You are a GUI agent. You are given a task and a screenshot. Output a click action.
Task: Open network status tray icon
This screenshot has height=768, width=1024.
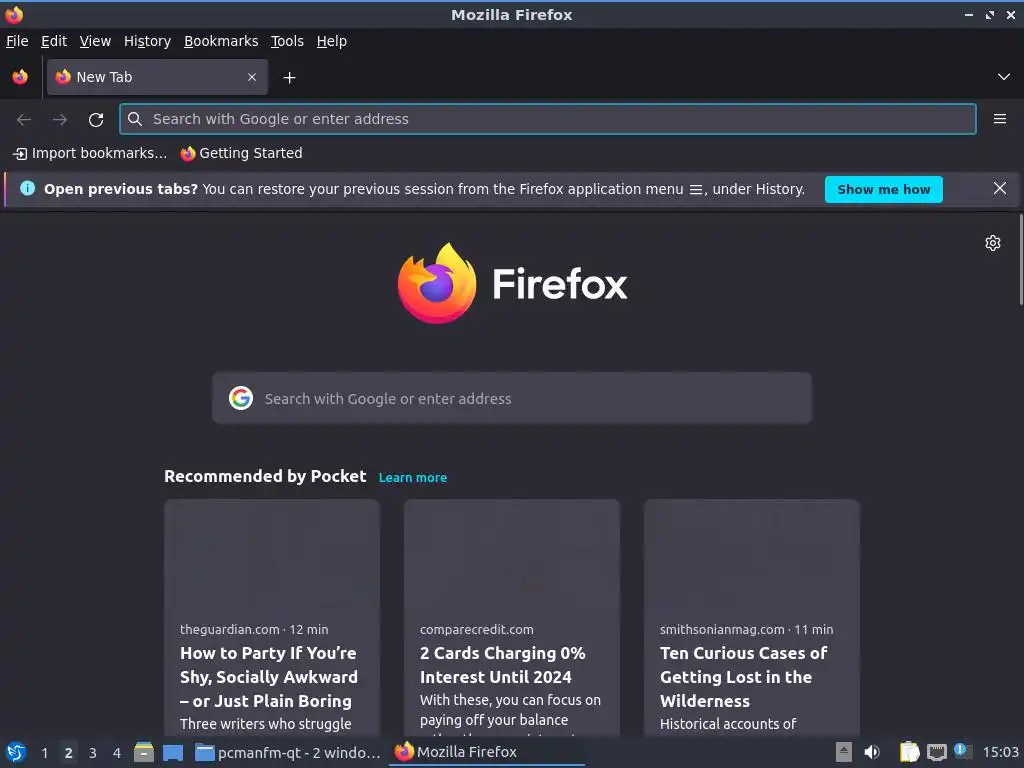[936, 752]
